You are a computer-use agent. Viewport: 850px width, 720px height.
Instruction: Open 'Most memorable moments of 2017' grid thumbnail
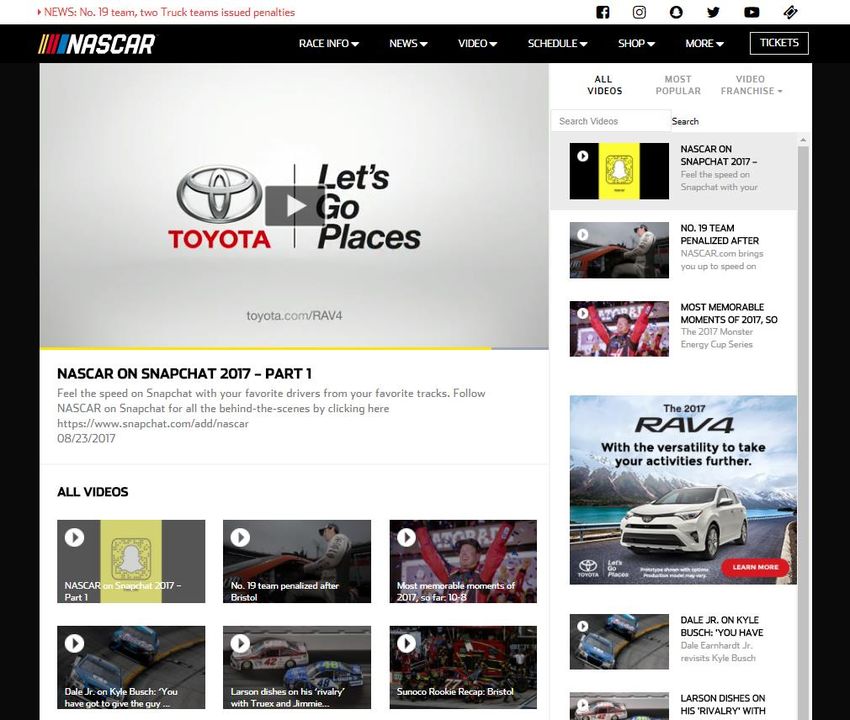pyautogui.click(x=463, y=561)
